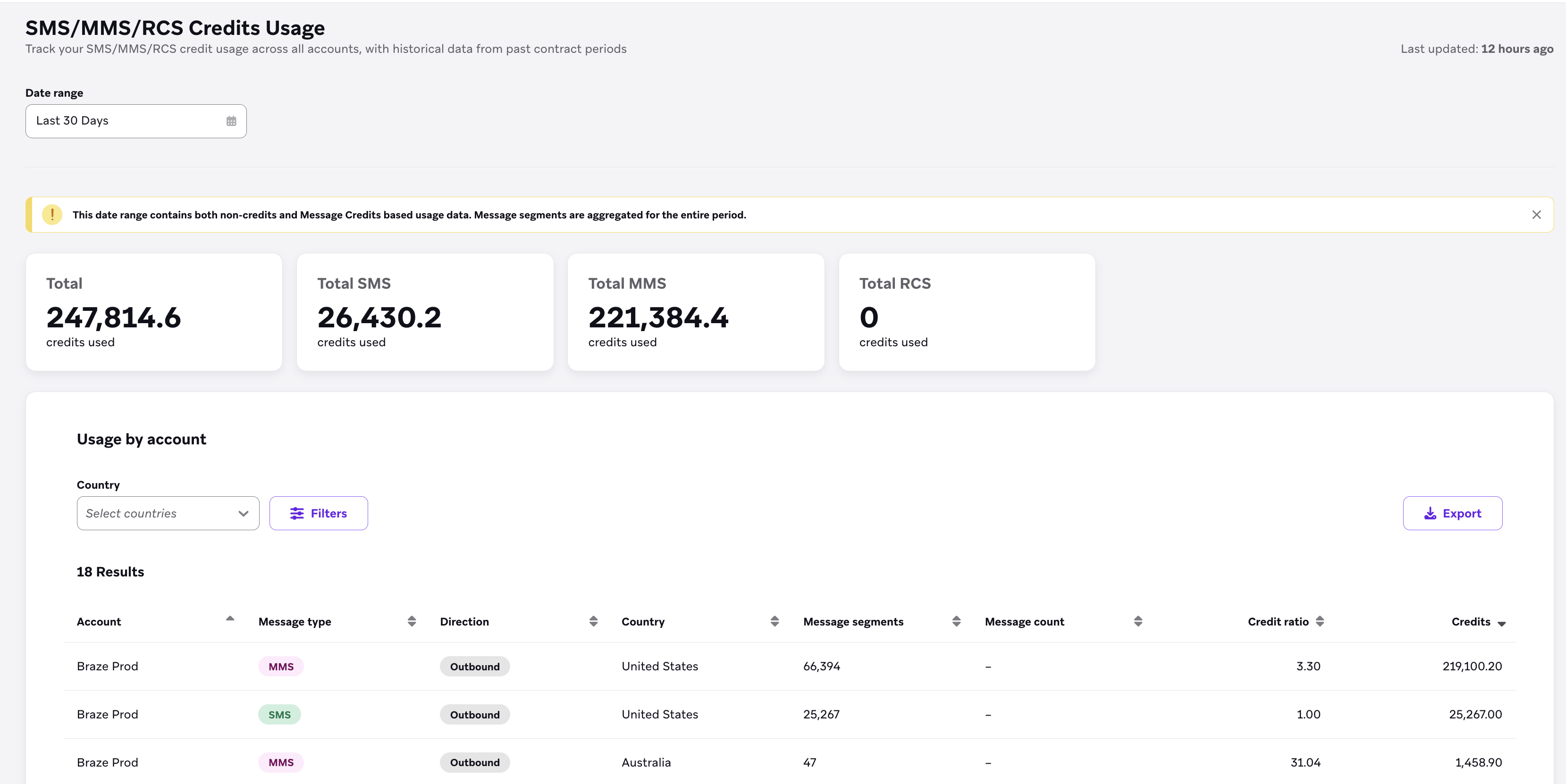Screen dimensions: 1566x784
Task: Open the Select countries dropdown
Action: coord(168,514)
